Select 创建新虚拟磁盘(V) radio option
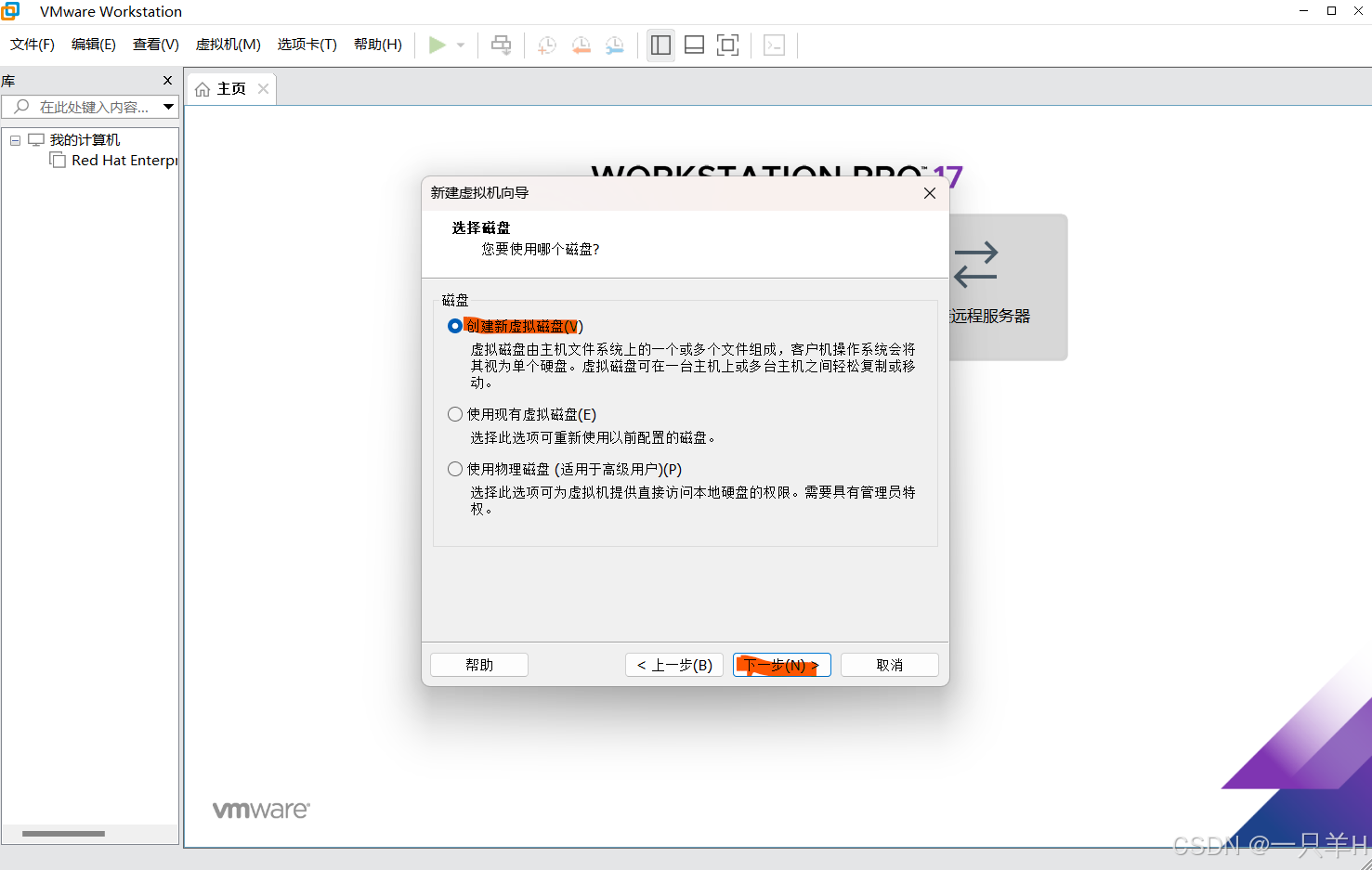The height and width of the screenshot is (870, 1372). click(455, 326)
